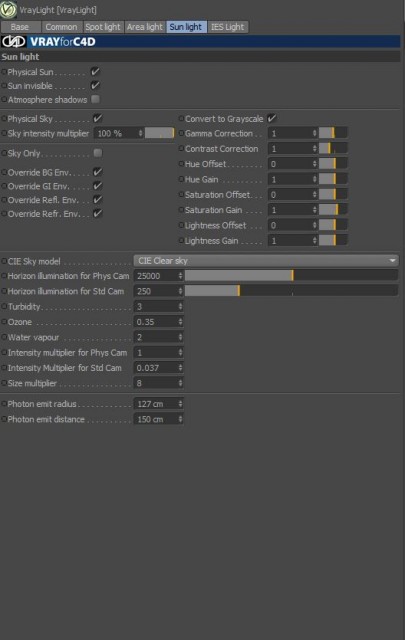Click Photon emit distance stepper arrows
The width and height of the screenshot is (405, 640).
[180, 419]
